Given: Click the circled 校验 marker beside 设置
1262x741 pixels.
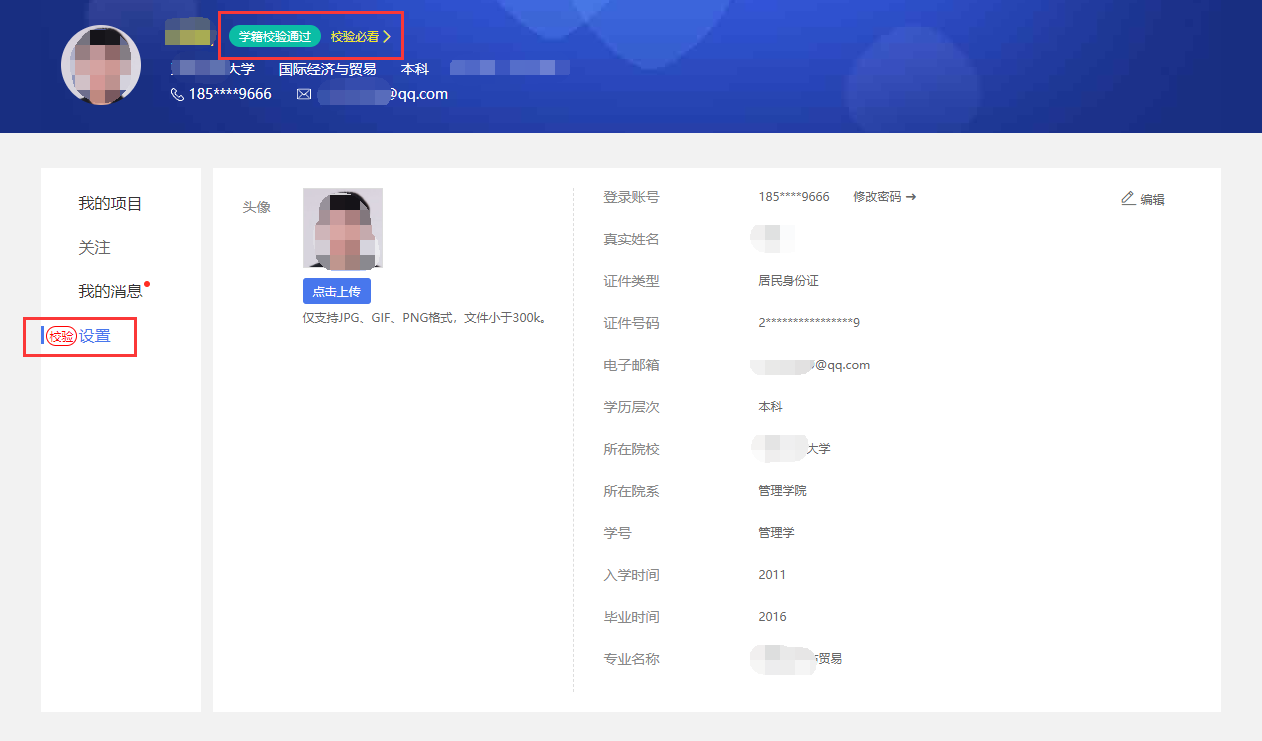Looking at the screenshot, I should [x=61, y=336].
